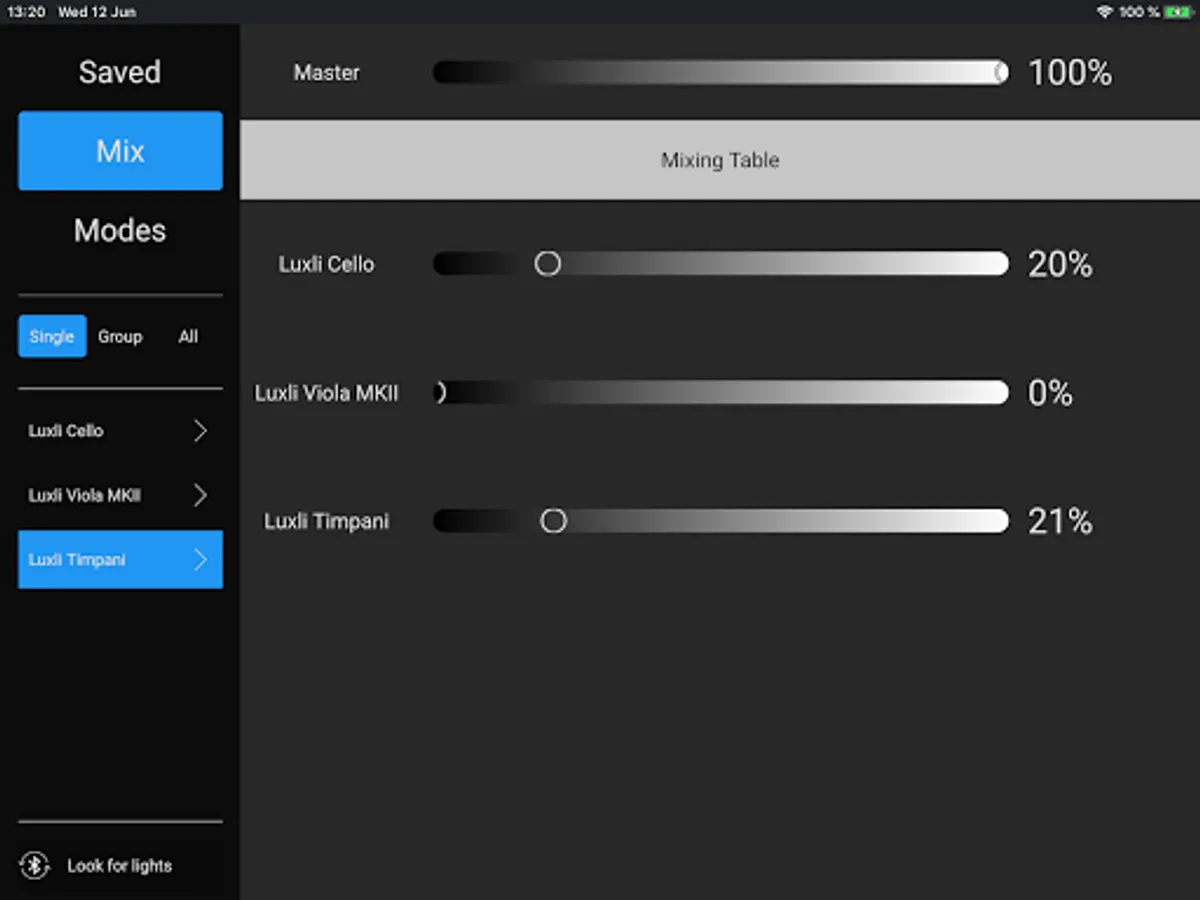Select the All lights filter
Viewport: 1200px width, 900px height.
[188, 336]
